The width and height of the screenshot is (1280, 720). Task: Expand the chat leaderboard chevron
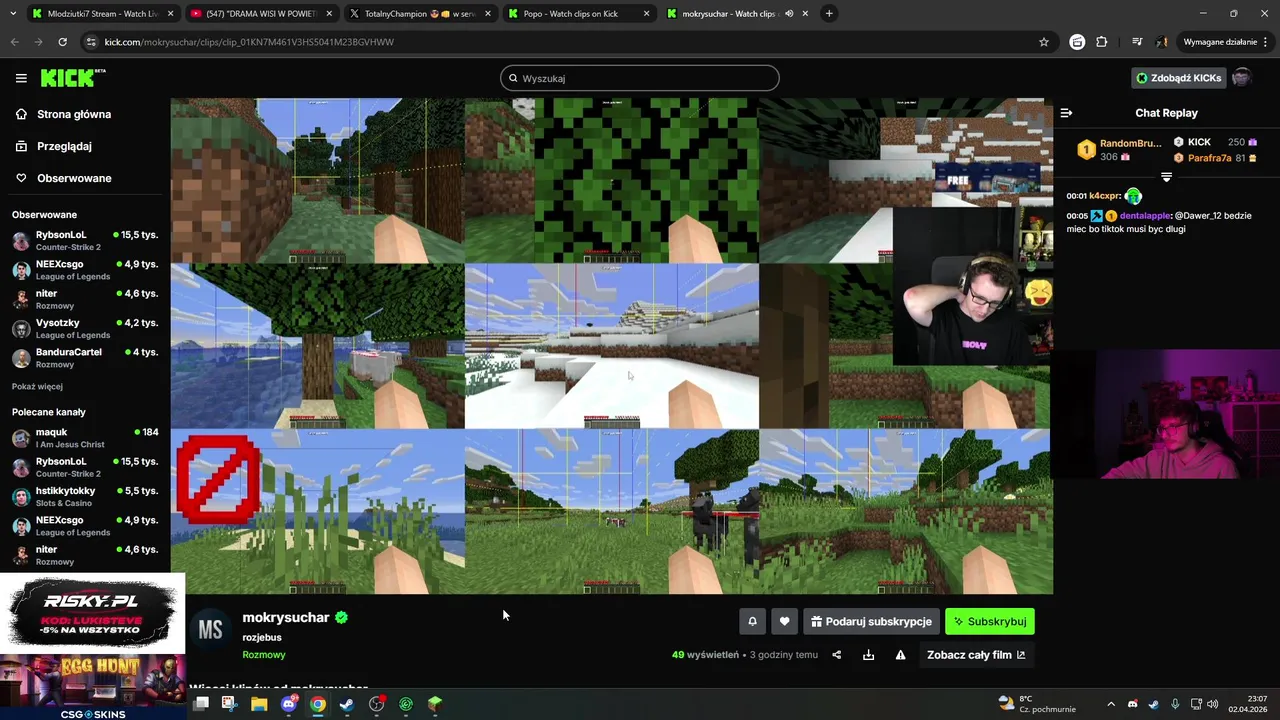1166,177
